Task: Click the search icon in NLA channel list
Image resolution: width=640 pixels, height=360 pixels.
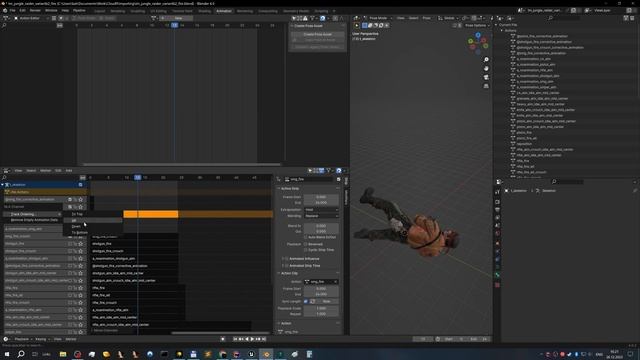Action: 4,178
